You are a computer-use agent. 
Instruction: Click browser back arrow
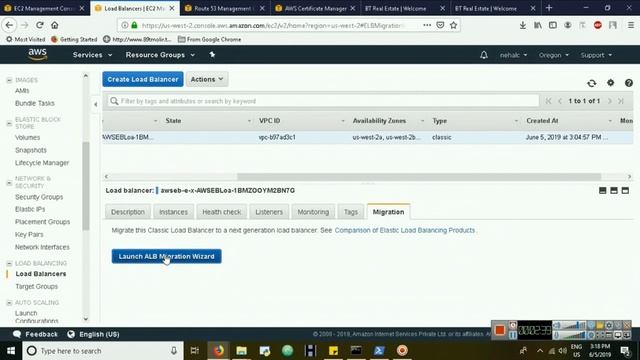pos(9,25)
